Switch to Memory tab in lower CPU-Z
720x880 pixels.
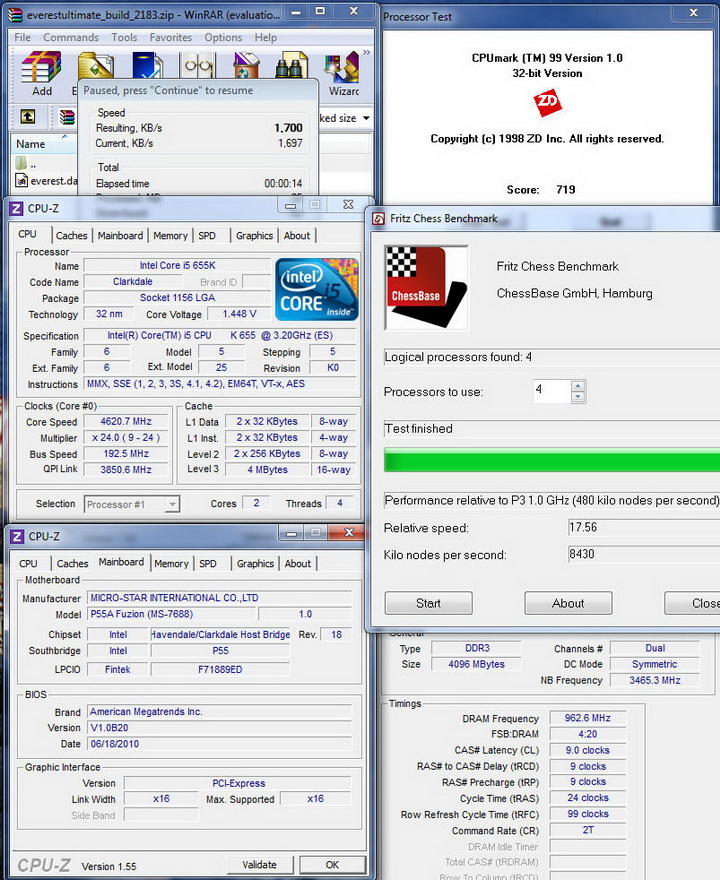(x=171, y=563)
